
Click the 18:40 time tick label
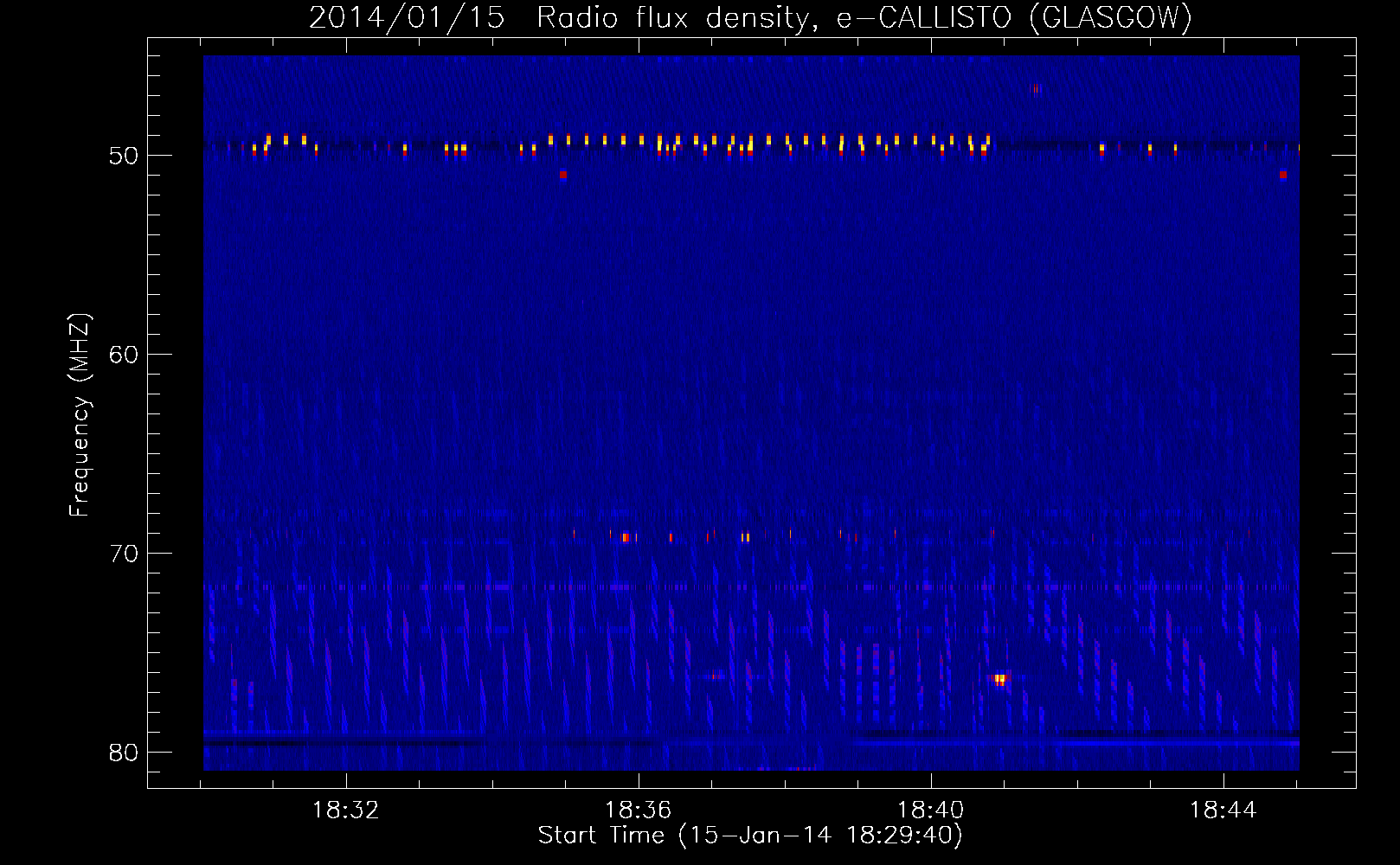pos(930,811)
